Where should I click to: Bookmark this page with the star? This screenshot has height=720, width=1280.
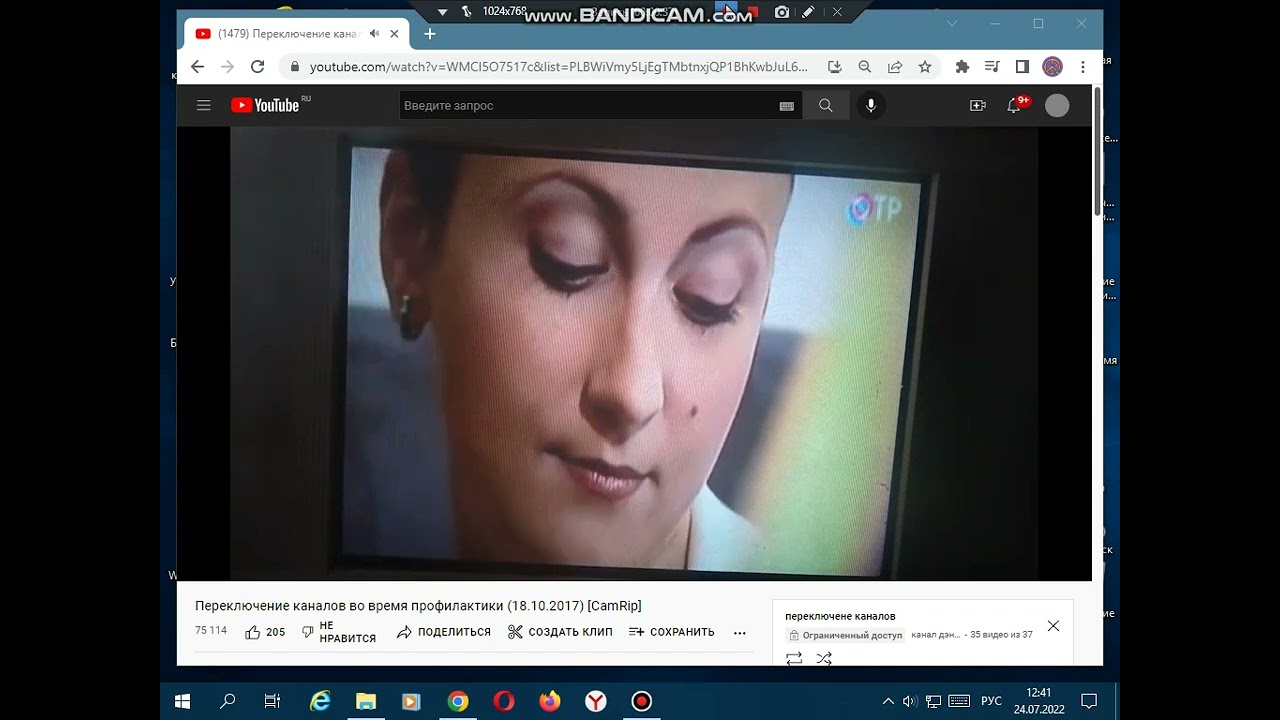pyautogui.click(x=925, y=67)
